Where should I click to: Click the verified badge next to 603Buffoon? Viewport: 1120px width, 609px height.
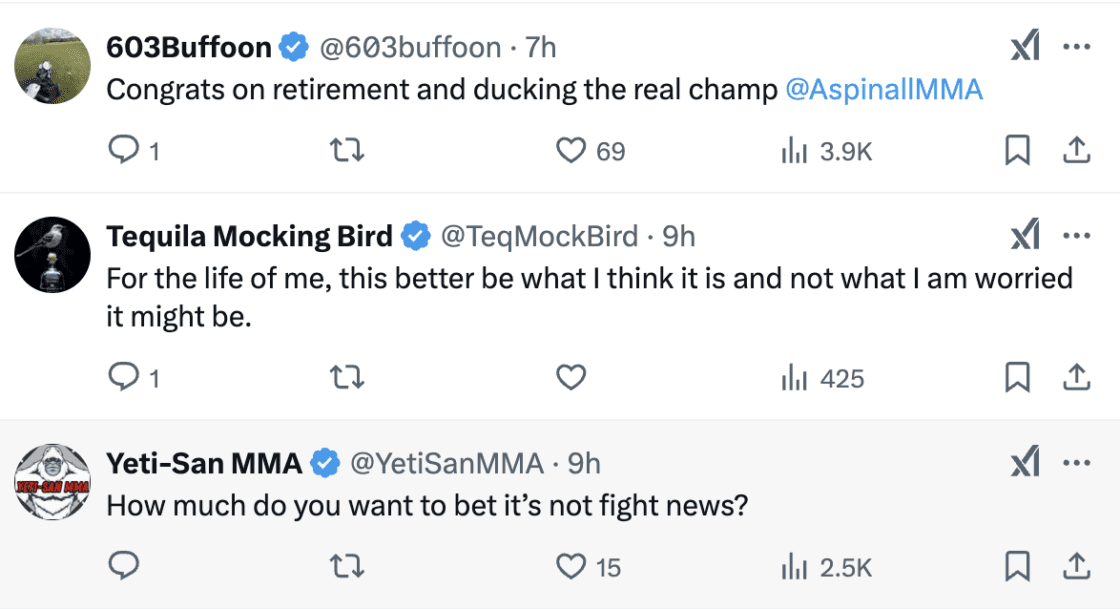(292, 46)
